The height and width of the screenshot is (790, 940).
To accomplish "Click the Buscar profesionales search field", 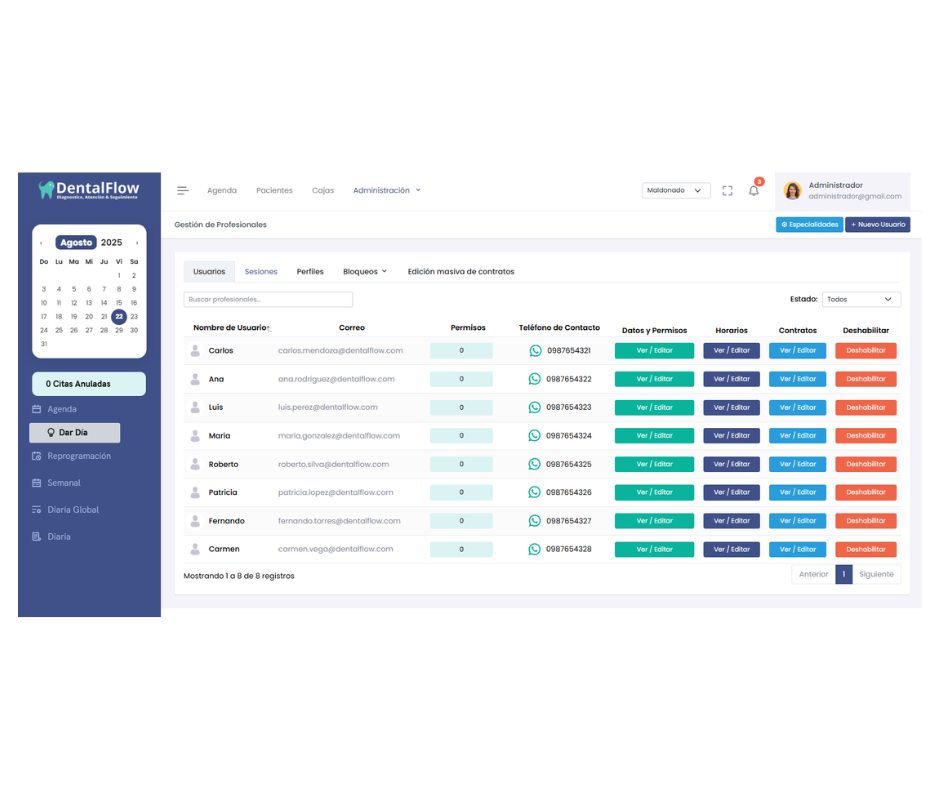I will (x=268, y=299).
